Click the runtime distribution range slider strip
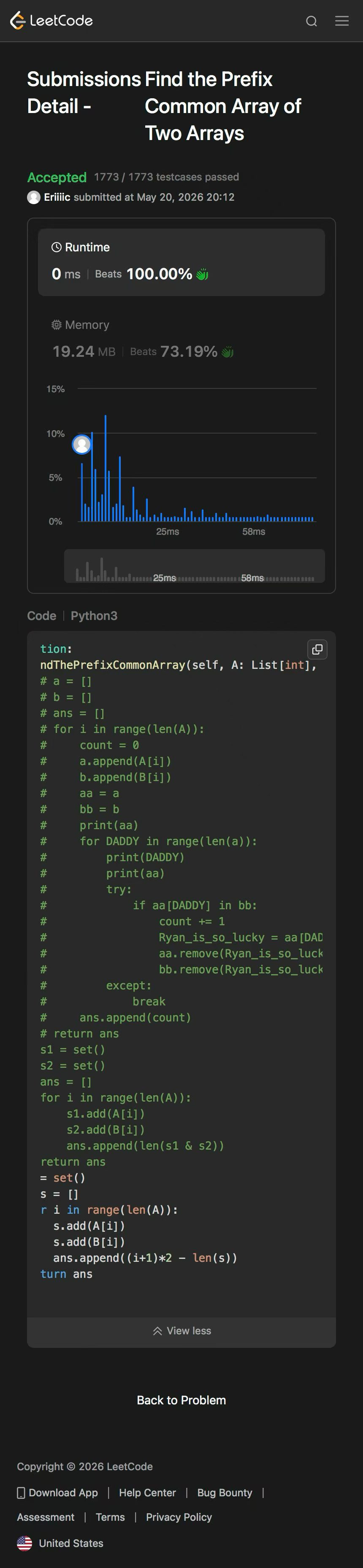 pyautogui.click(x=194, y=566)
